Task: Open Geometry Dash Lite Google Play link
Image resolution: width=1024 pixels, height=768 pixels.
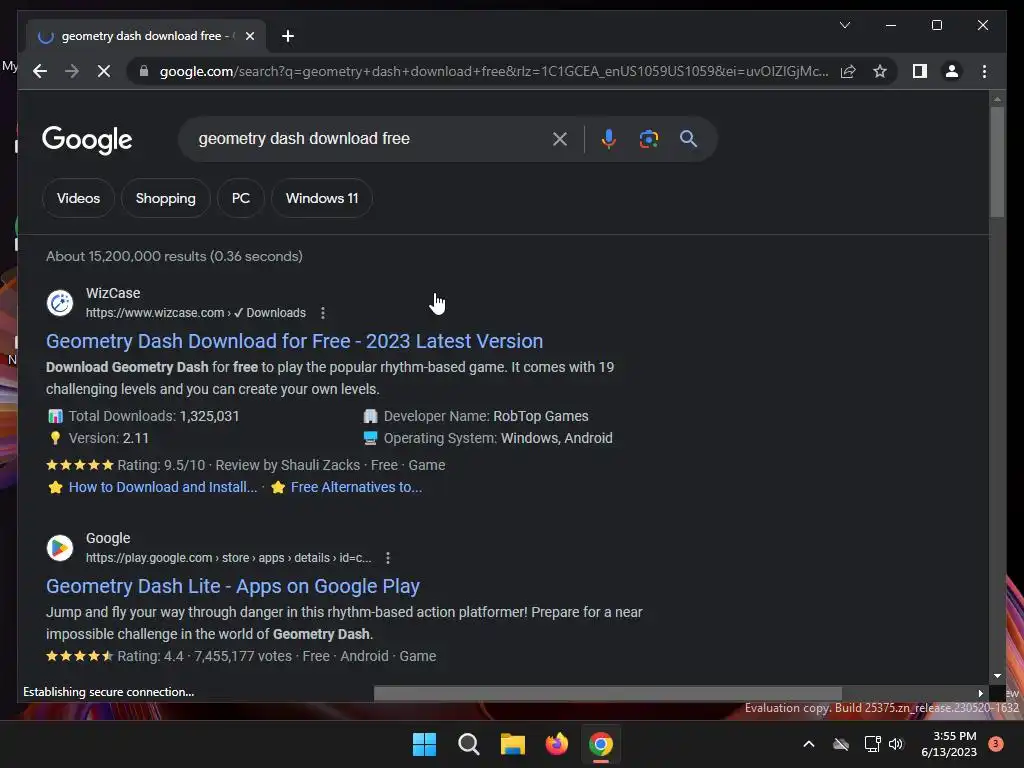Action: tap(232, 586)
